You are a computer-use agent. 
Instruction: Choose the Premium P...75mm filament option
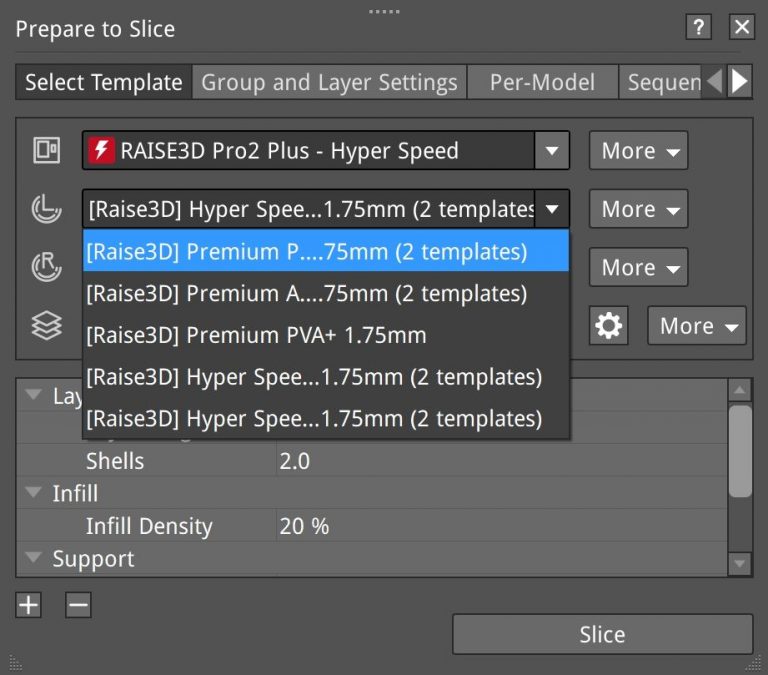(x=326, y=251)
